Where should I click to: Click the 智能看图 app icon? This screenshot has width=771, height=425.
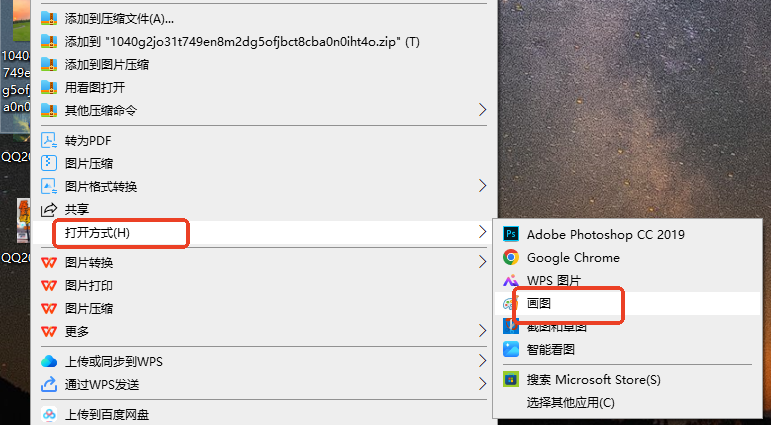(511, 349)
